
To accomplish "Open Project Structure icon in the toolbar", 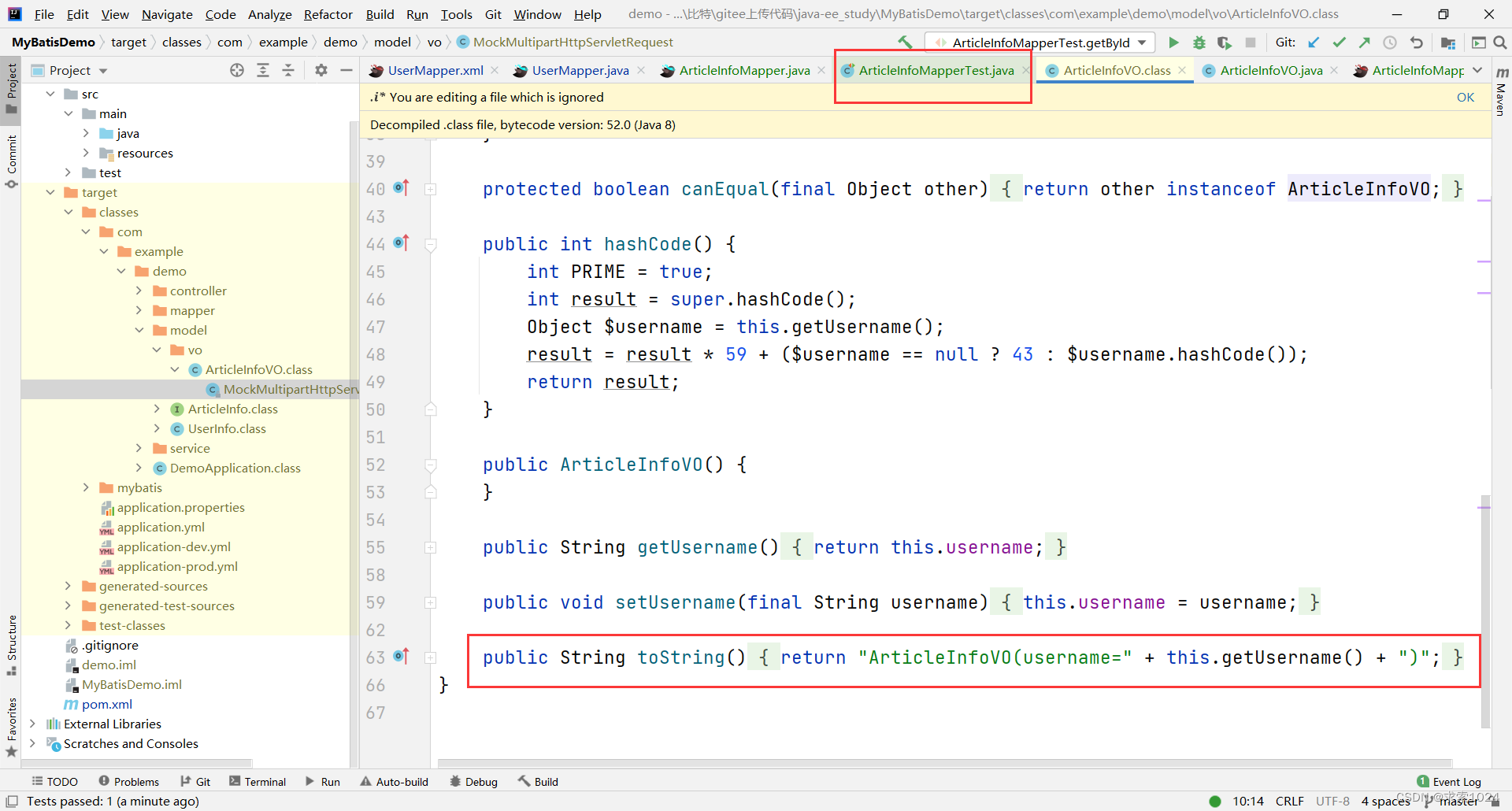I will [x=1447, y=43].
